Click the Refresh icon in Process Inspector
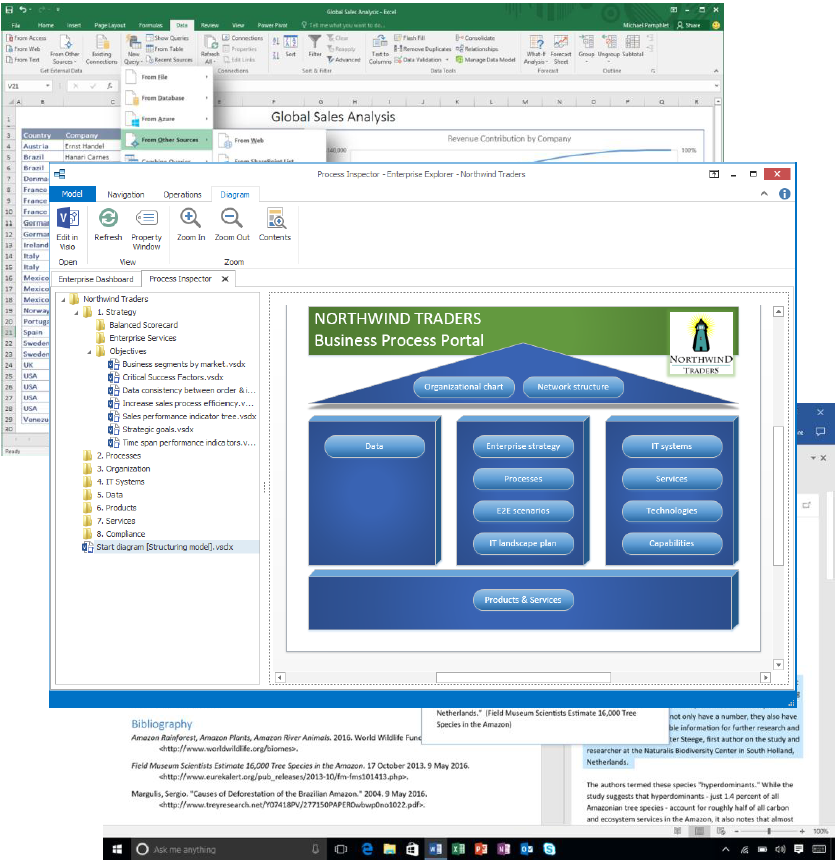This screenshot has width=836, height=861. [x=108, y=218]
